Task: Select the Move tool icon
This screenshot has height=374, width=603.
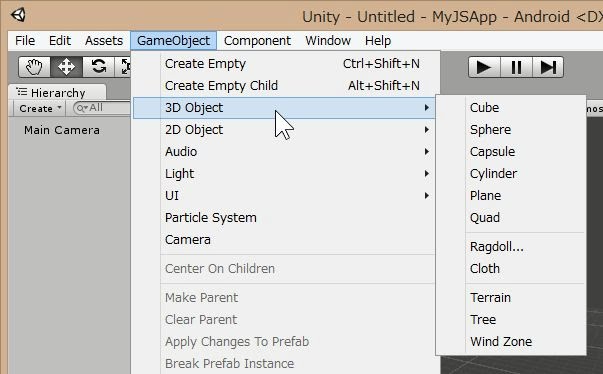Action: click(x=66, y=67)
